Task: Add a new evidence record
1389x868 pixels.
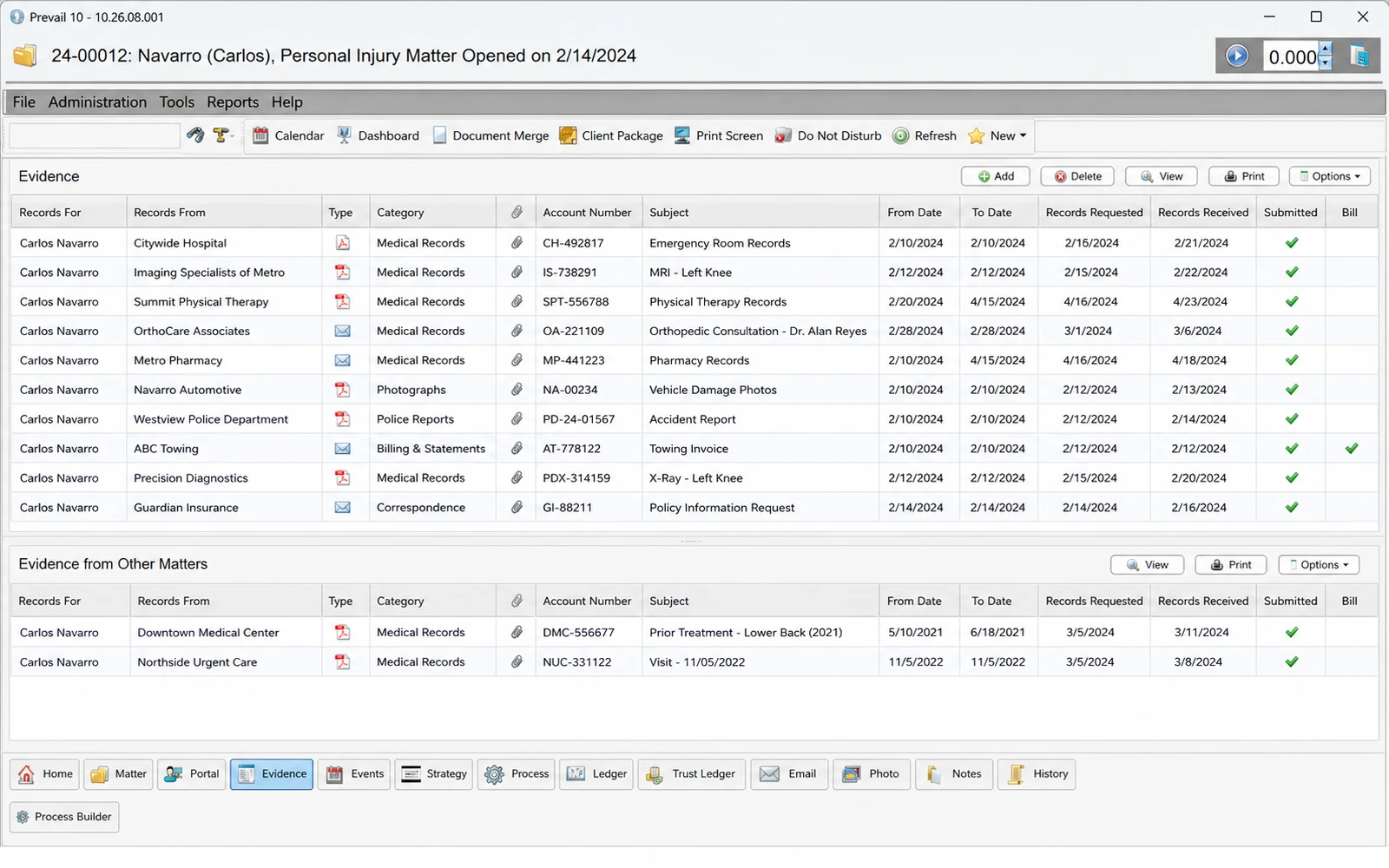Action: click(996, 176)
